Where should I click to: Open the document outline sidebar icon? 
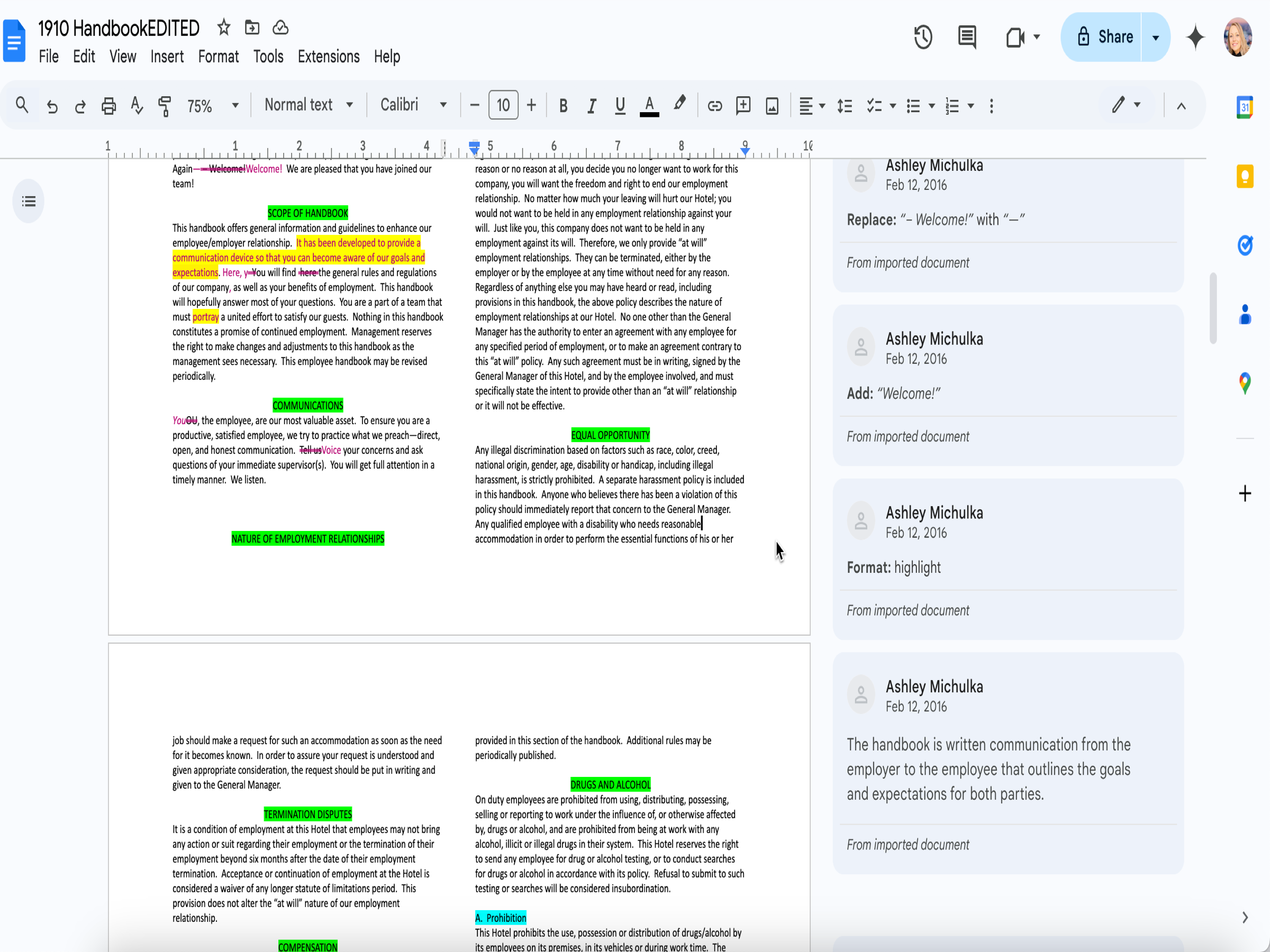[x=29, y=202]
